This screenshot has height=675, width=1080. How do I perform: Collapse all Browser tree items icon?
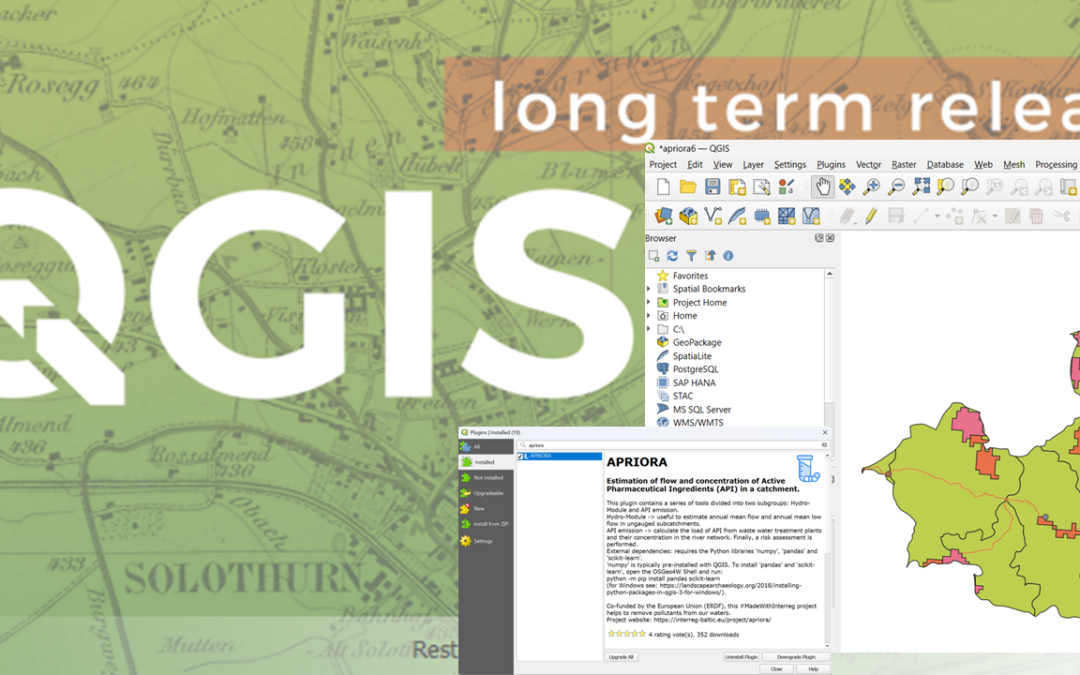[x=709, y=256]
